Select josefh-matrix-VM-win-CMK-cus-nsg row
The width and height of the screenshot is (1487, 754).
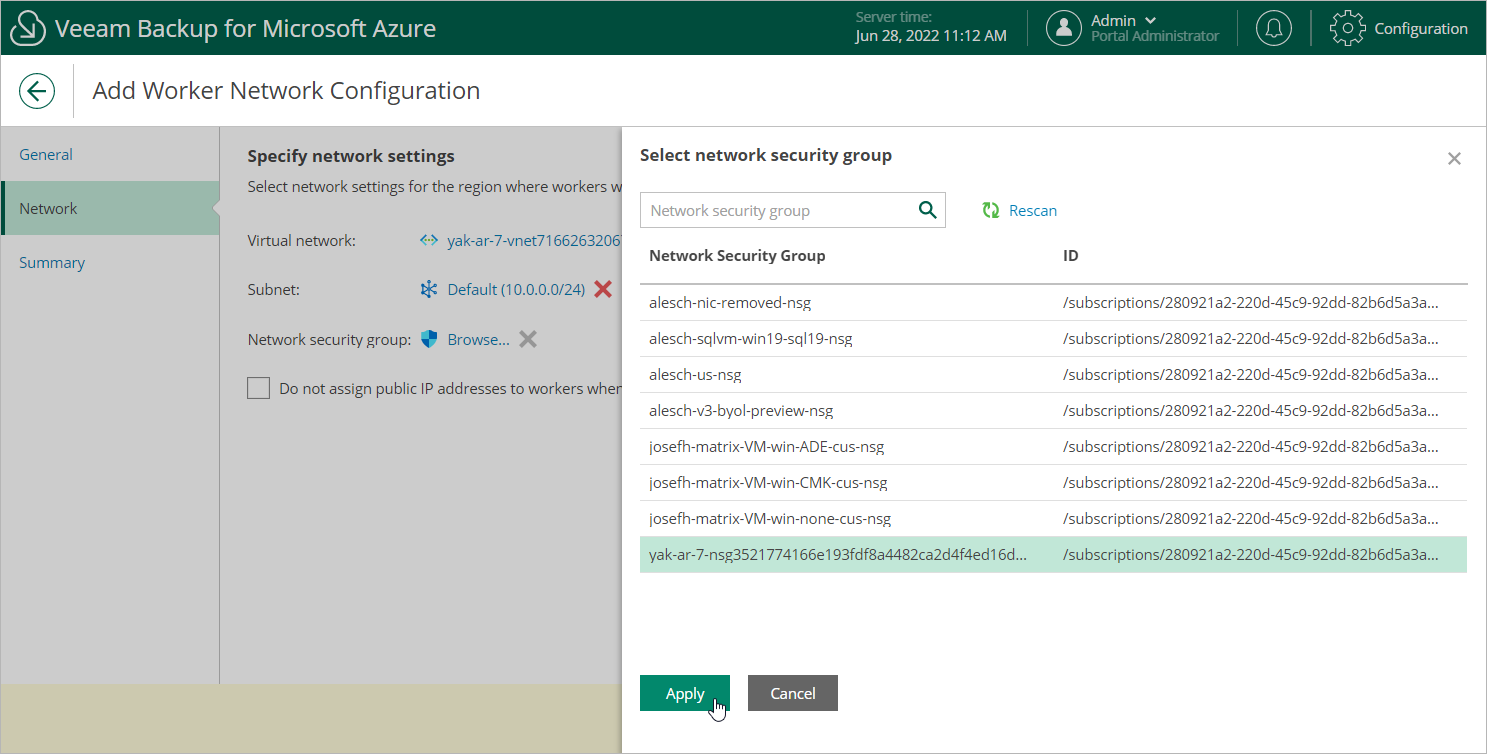tap(768, 483)
